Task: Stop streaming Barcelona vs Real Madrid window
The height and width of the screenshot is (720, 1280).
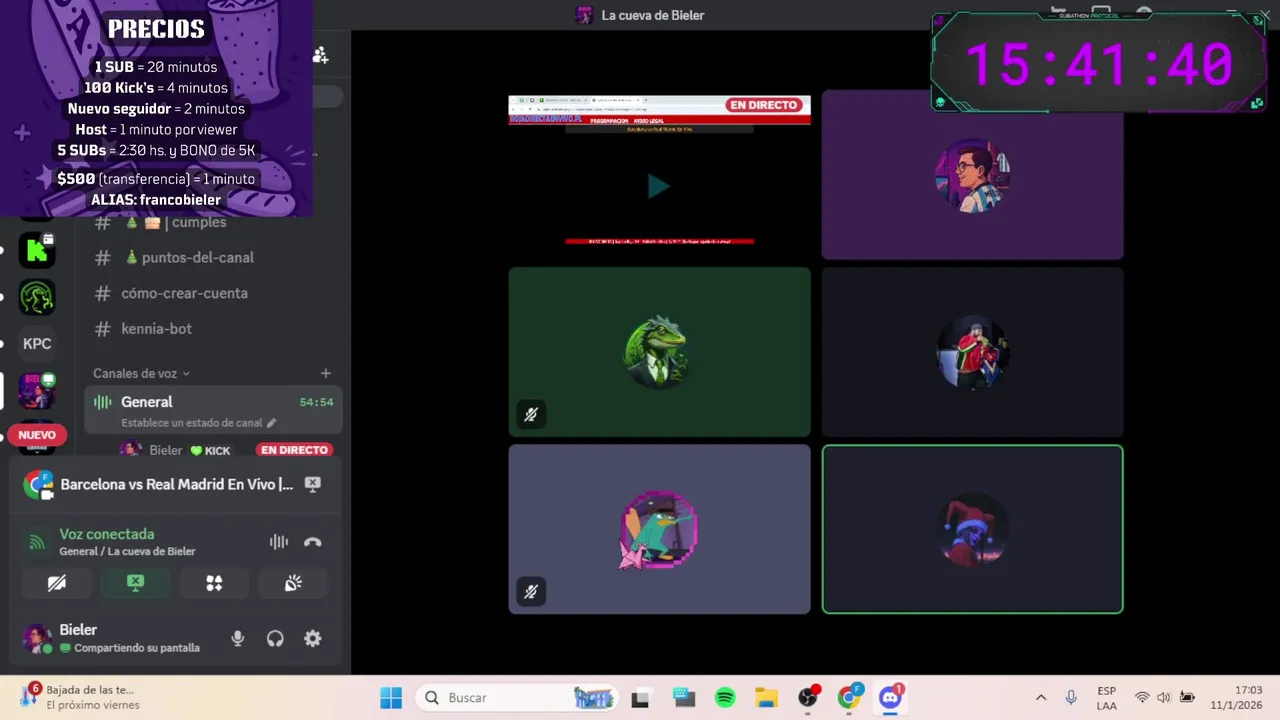Action: point(313,484)
